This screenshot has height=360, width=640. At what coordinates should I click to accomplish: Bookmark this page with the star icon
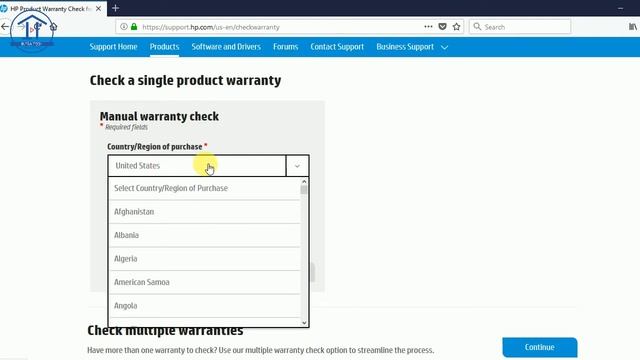click(x=456, y=27)
